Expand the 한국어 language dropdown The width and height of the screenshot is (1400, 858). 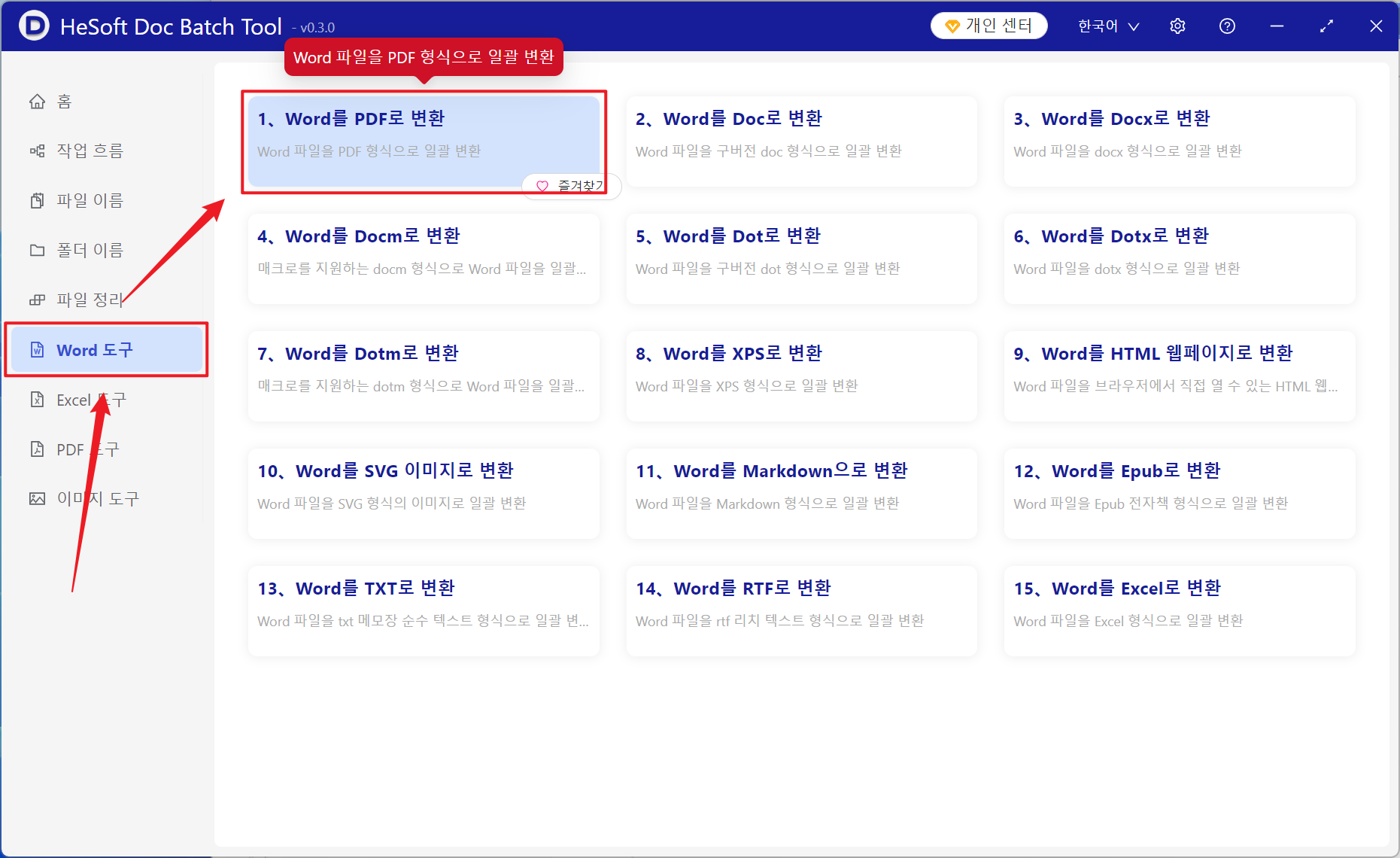(1109, 26)
